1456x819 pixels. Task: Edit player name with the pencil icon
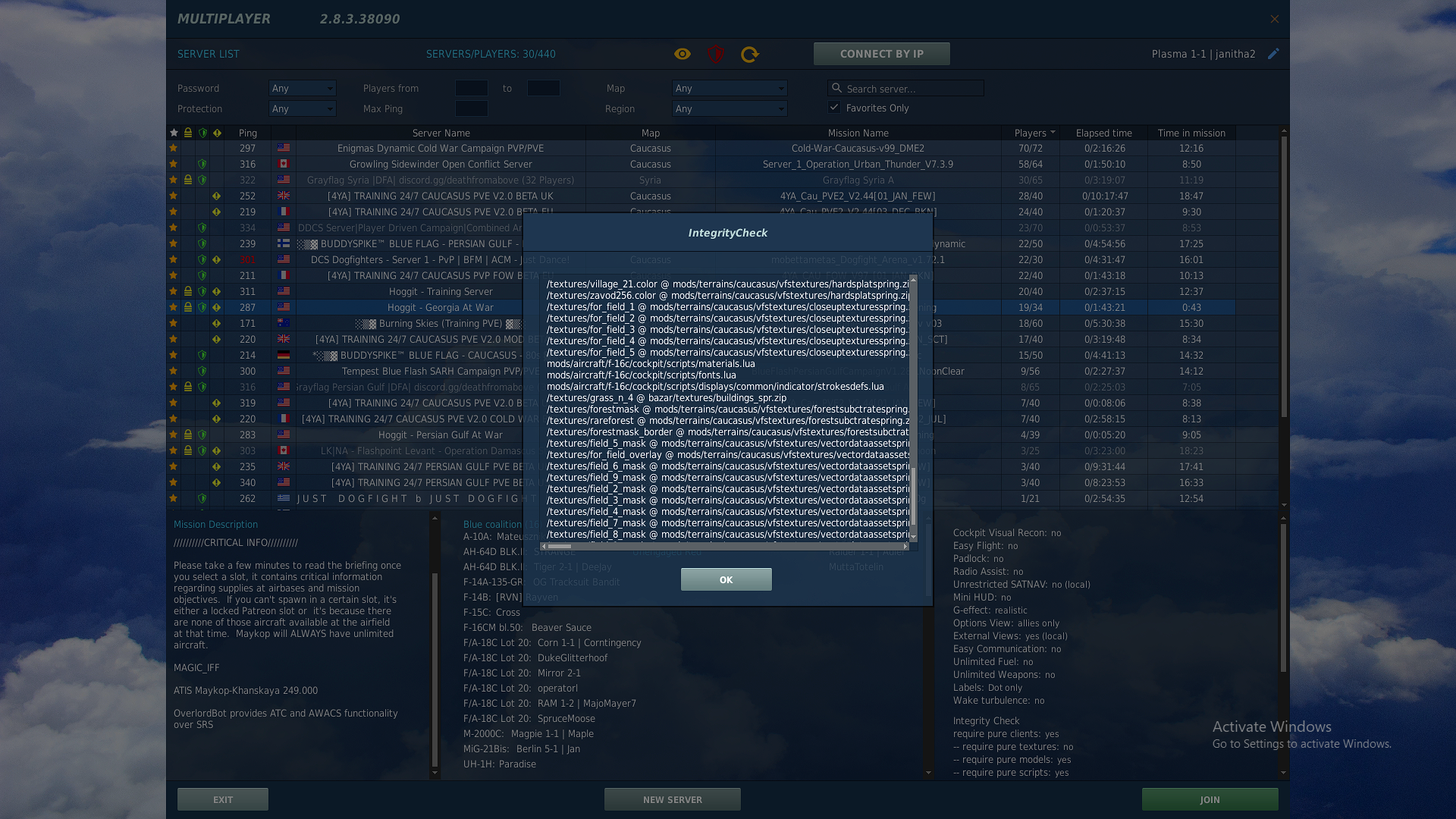point(1273,53)
